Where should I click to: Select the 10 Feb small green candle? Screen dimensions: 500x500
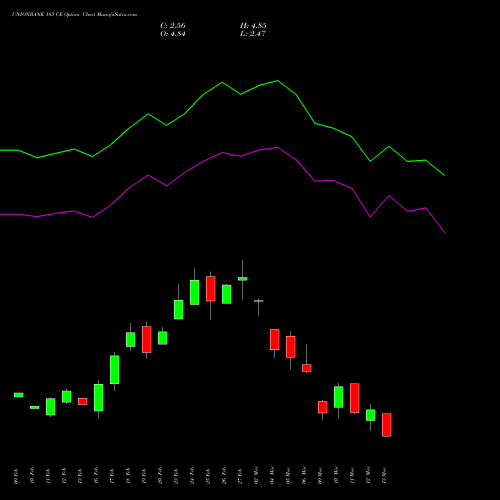[x=35, y=407]
